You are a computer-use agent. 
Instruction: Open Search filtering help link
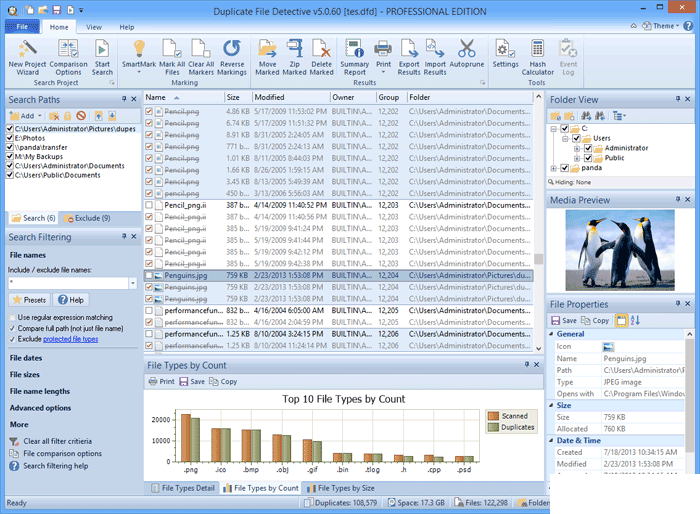tap(56, 466)
